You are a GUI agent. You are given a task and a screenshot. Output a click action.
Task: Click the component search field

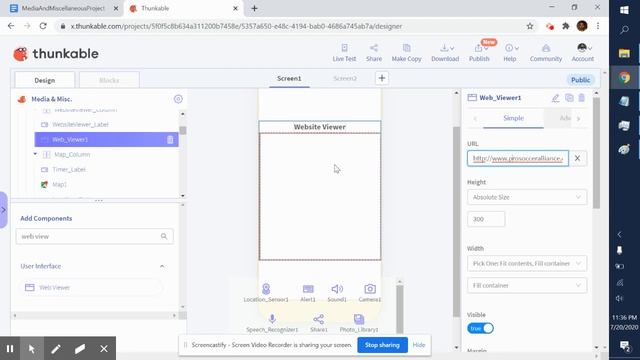pos(94,236)
